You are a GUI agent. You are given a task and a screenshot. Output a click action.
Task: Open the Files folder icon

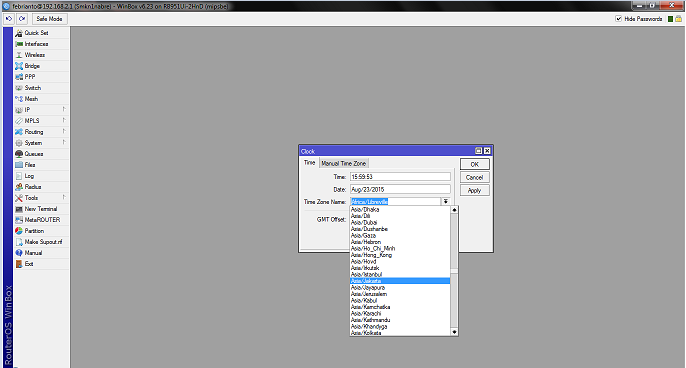pos(19,165)
